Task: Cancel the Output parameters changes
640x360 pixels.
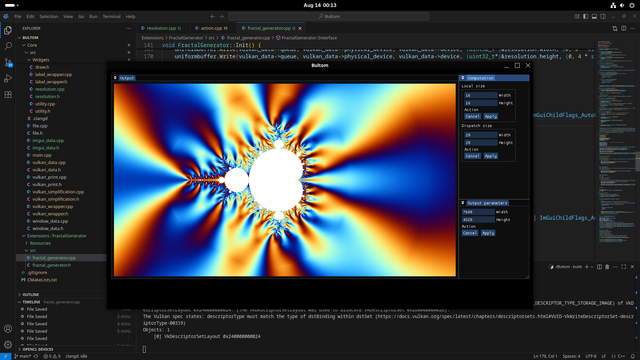Action: pos(470,233)
